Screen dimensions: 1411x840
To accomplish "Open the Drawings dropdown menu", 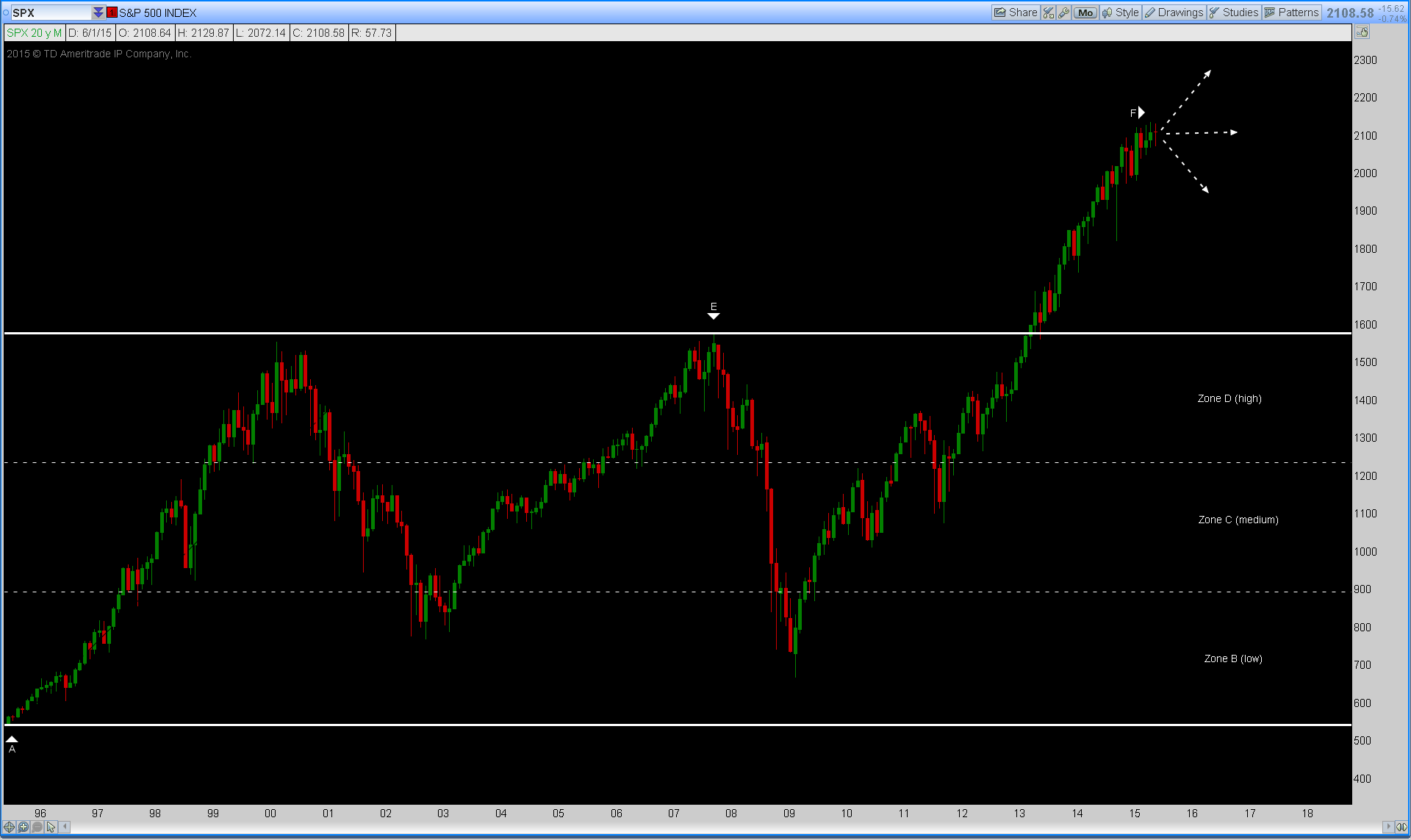I will tap(1174, 12).
